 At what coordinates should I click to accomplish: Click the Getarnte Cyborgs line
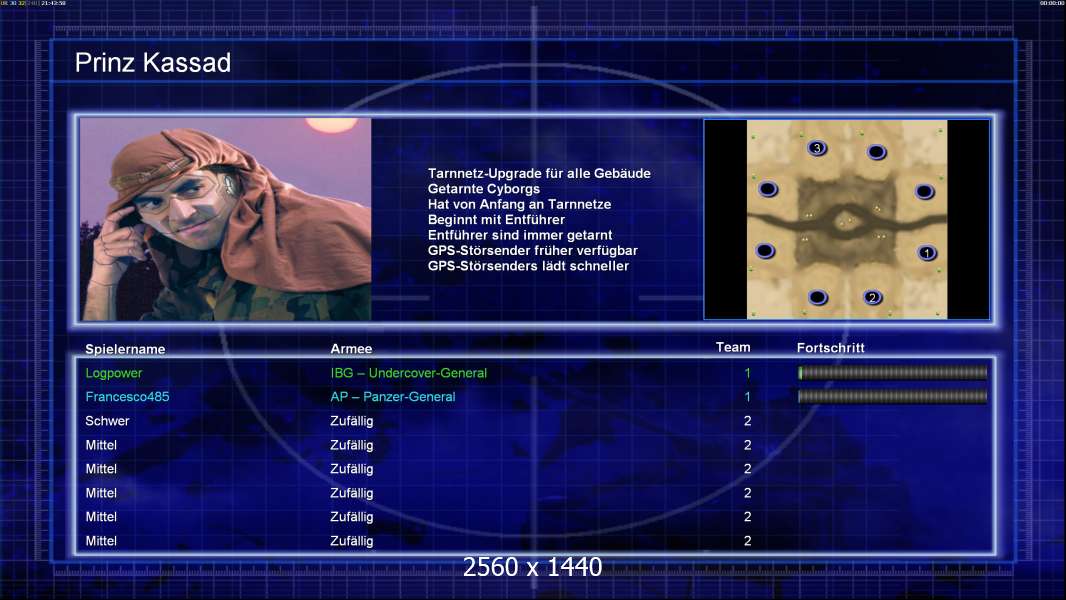(483, 189)
